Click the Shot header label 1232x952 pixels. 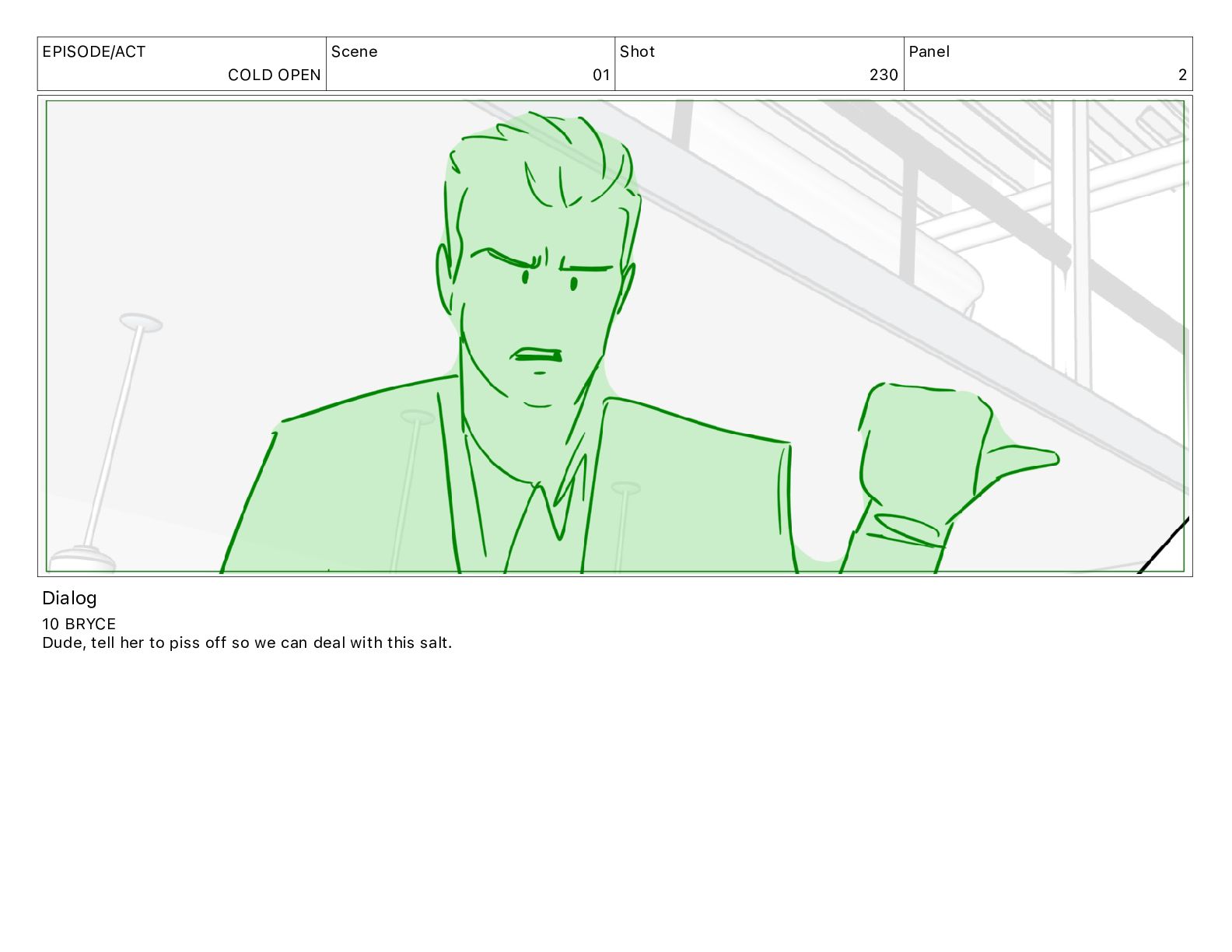[637, 52]
